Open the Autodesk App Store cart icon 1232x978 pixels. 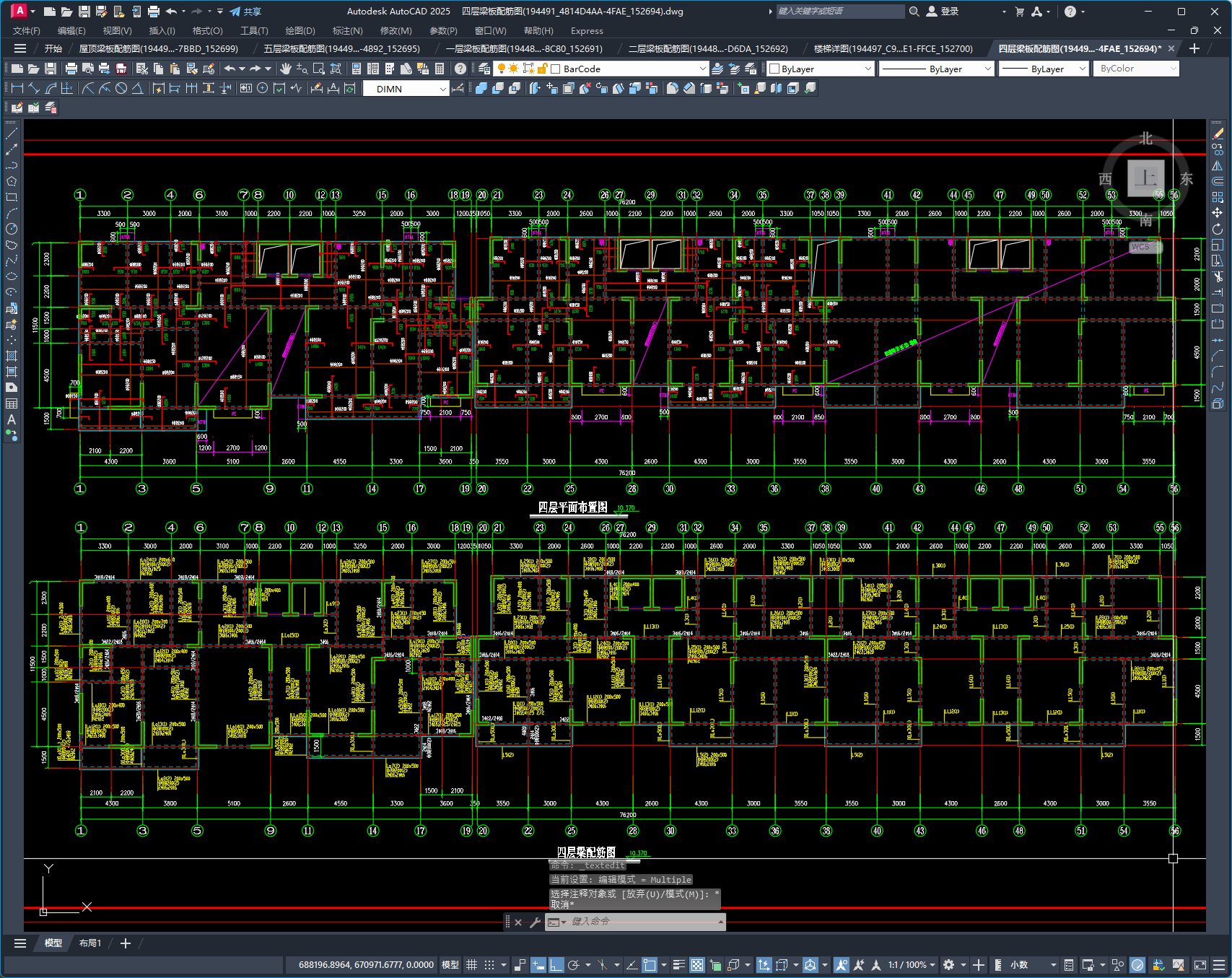(1019, 11)
